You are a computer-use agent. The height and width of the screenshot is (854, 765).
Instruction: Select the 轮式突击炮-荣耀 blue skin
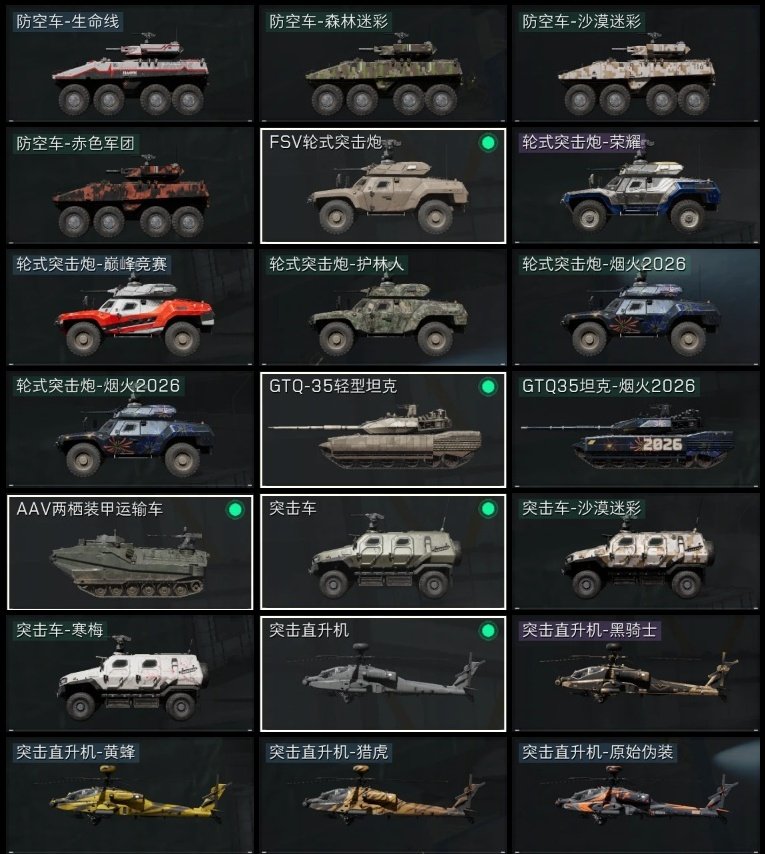click(x=636, y=185)
